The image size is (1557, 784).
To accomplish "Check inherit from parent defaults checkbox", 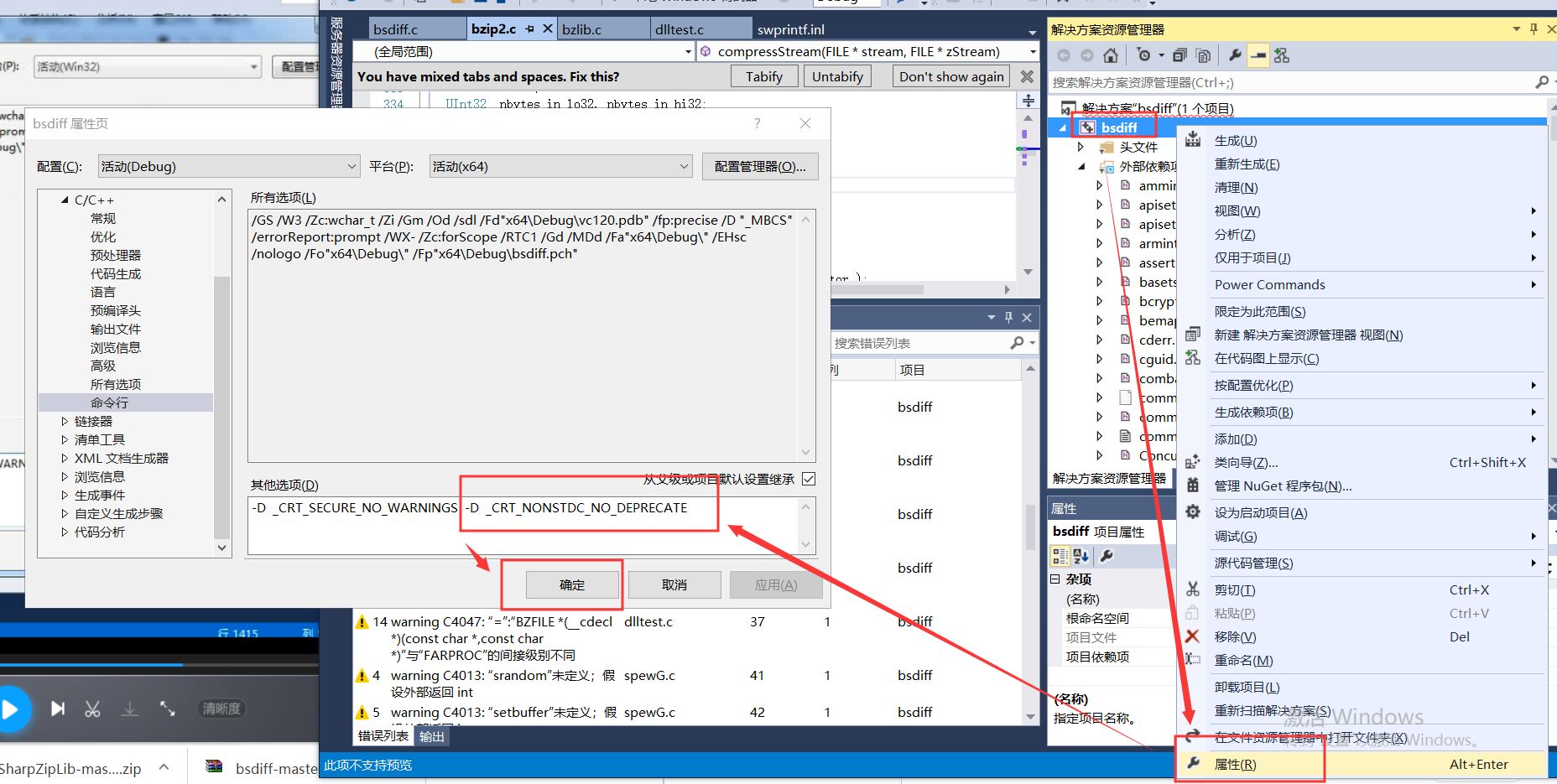I will click(808, 479).
